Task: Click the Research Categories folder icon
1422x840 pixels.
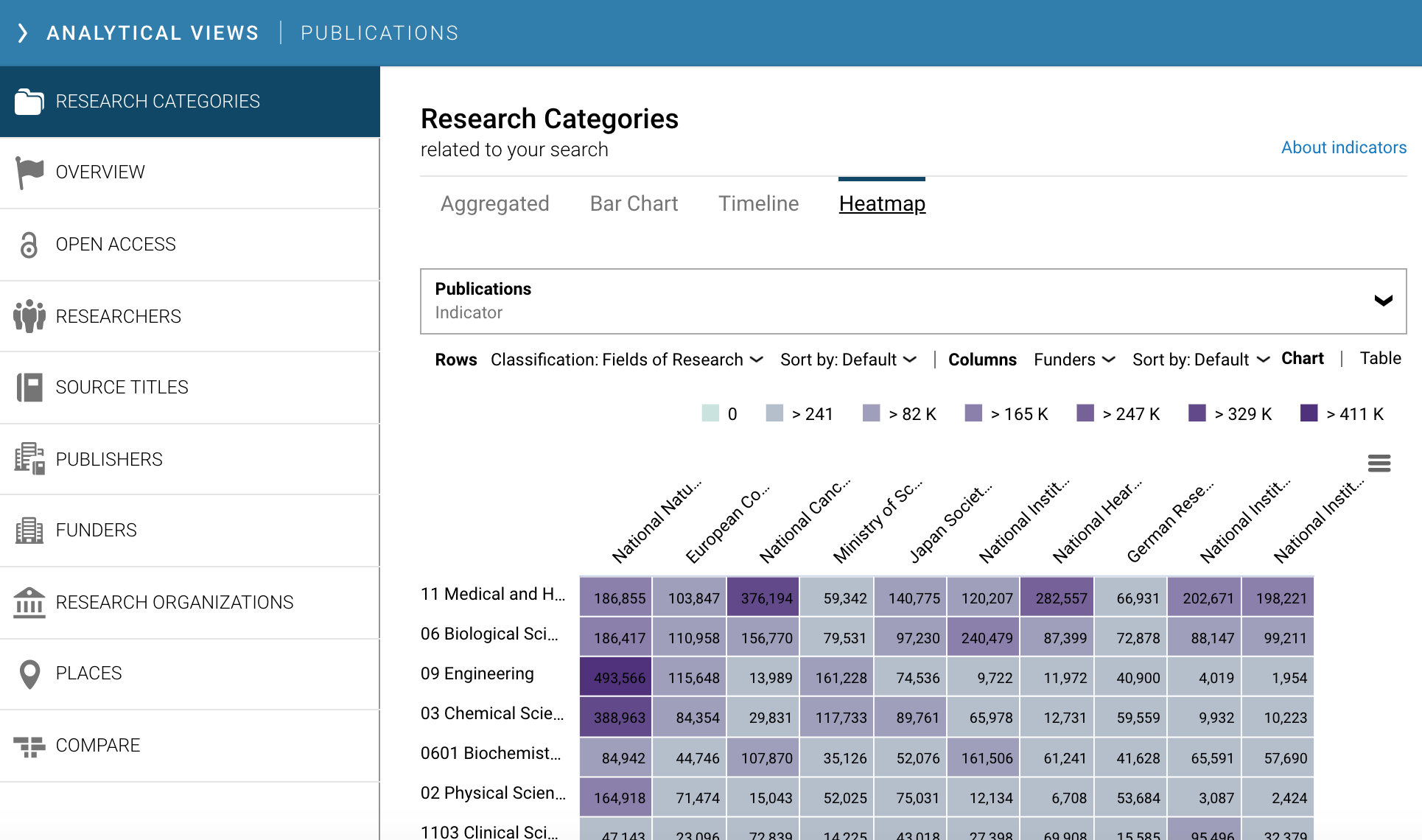Action: pos(29,102)
